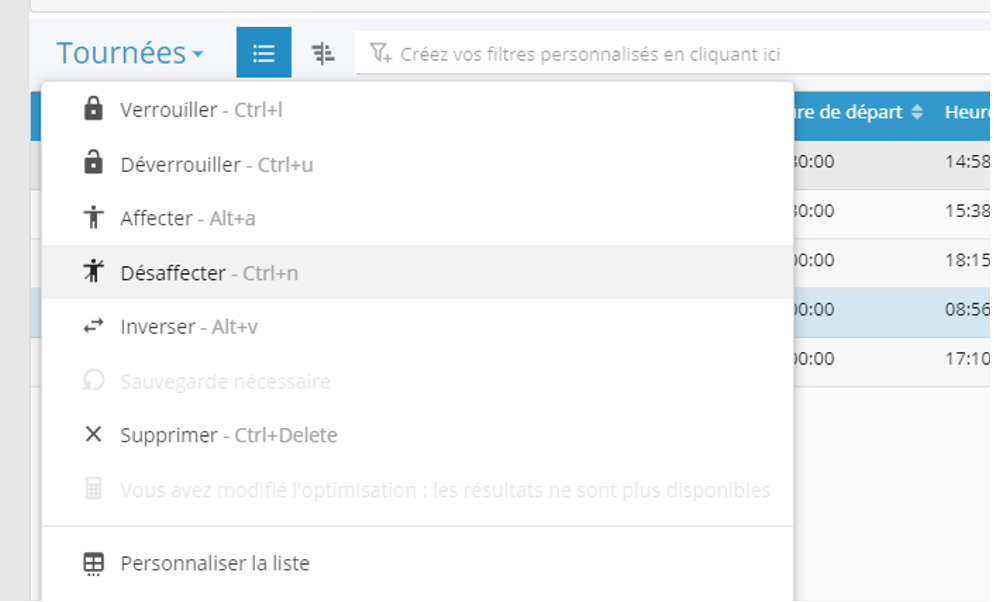Screen dimensions: 994x602
Task: Click the table icon for Personnaliser la liste
Action: pyautogui.click(x=93, y=563)
